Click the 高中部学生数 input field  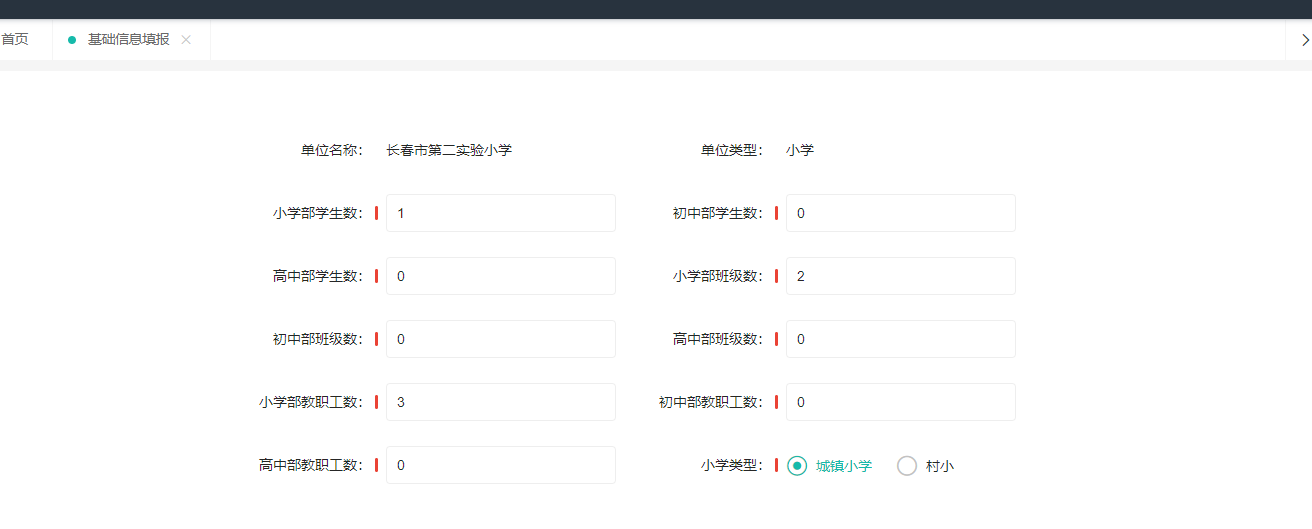[501, 276]
